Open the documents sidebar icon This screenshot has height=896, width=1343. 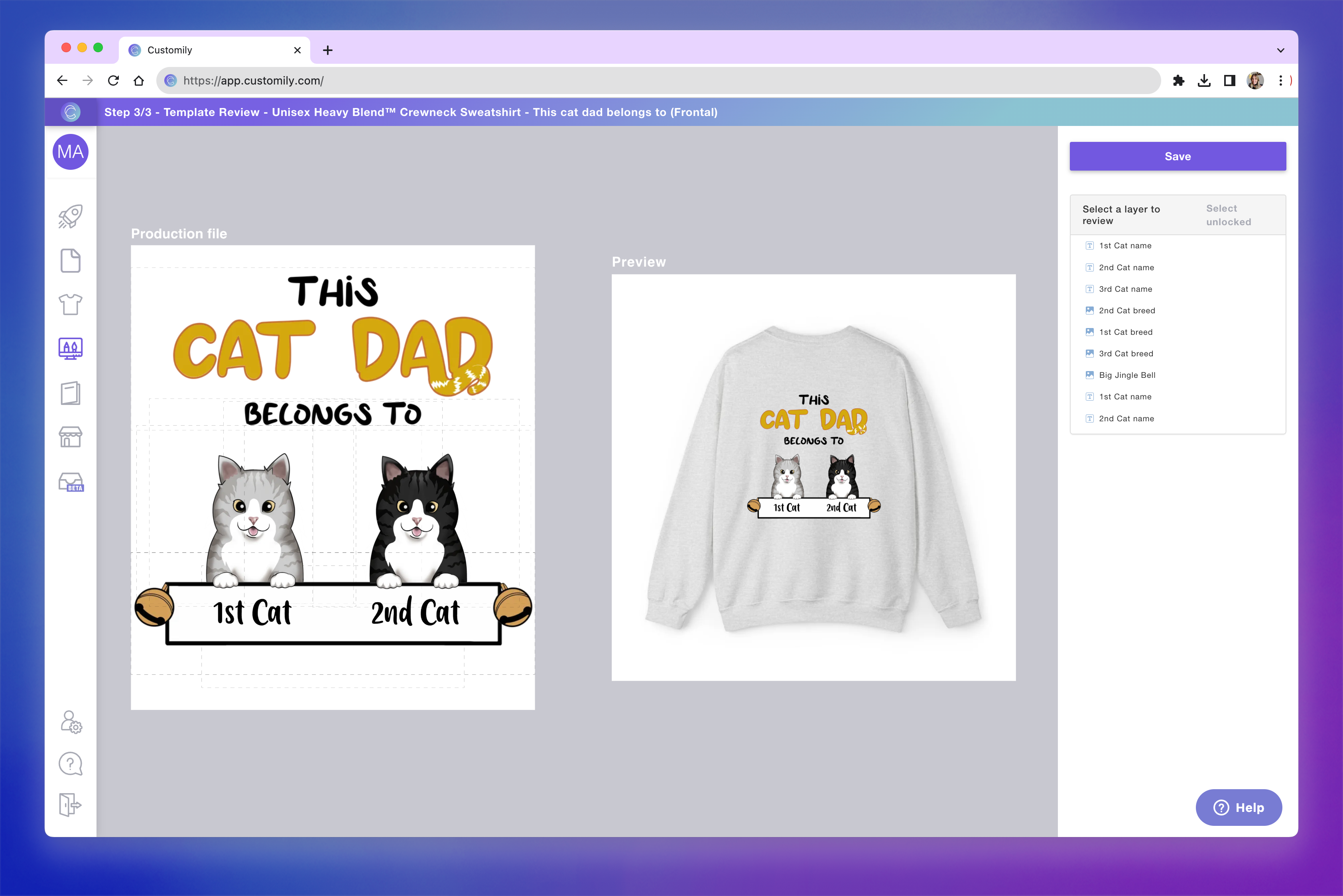70,260
